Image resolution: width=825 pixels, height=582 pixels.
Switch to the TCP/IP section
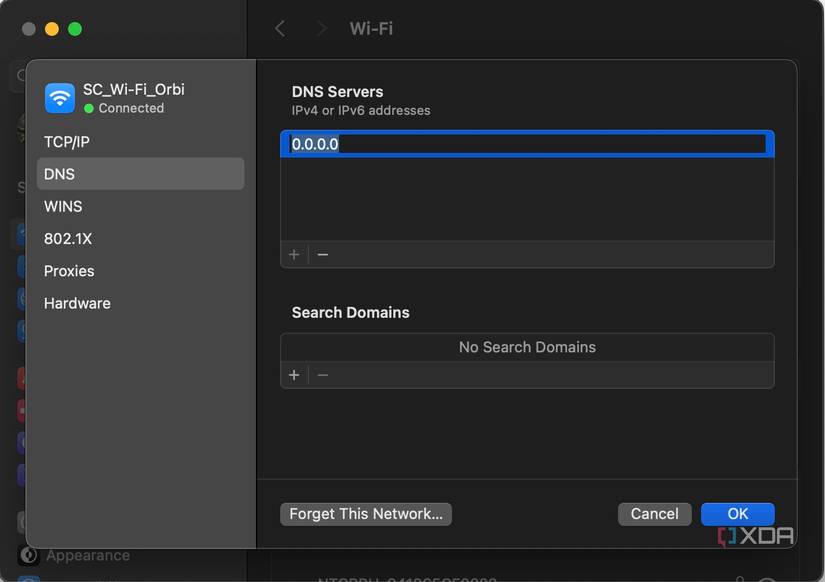tap(67, 141)
